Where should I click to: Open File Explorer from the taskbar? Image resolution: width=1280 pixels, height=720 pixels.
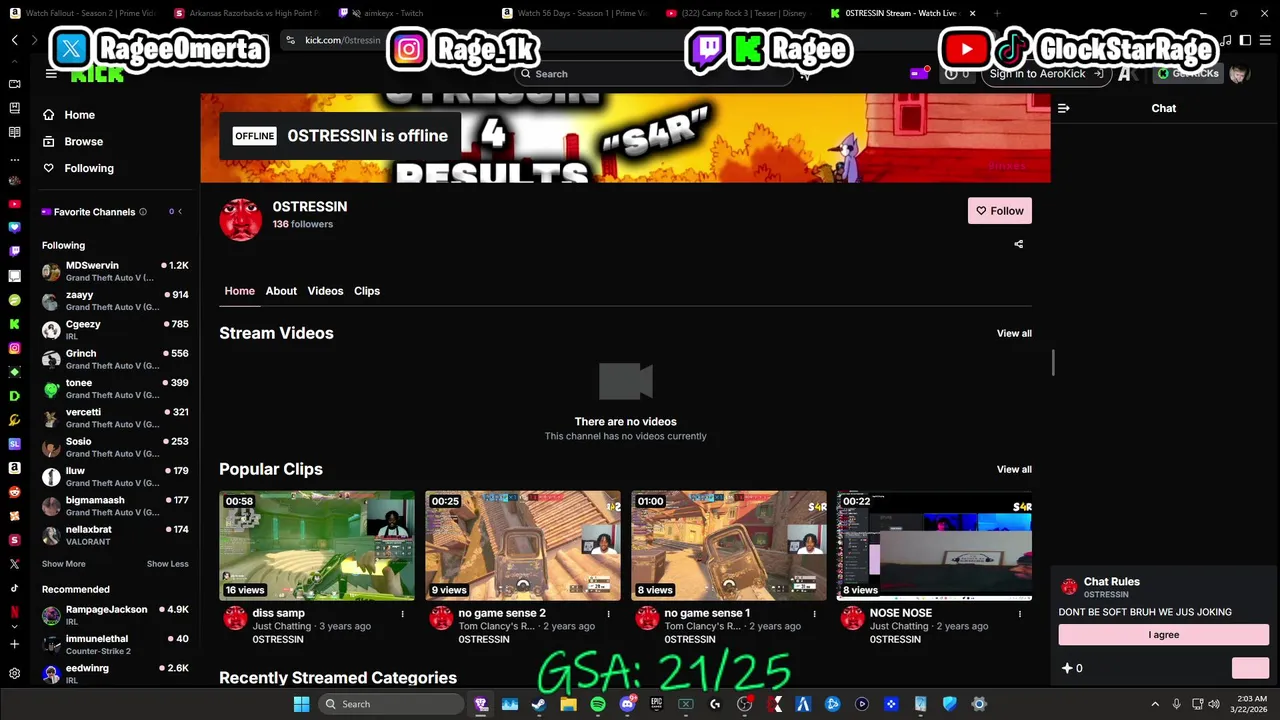568,704
